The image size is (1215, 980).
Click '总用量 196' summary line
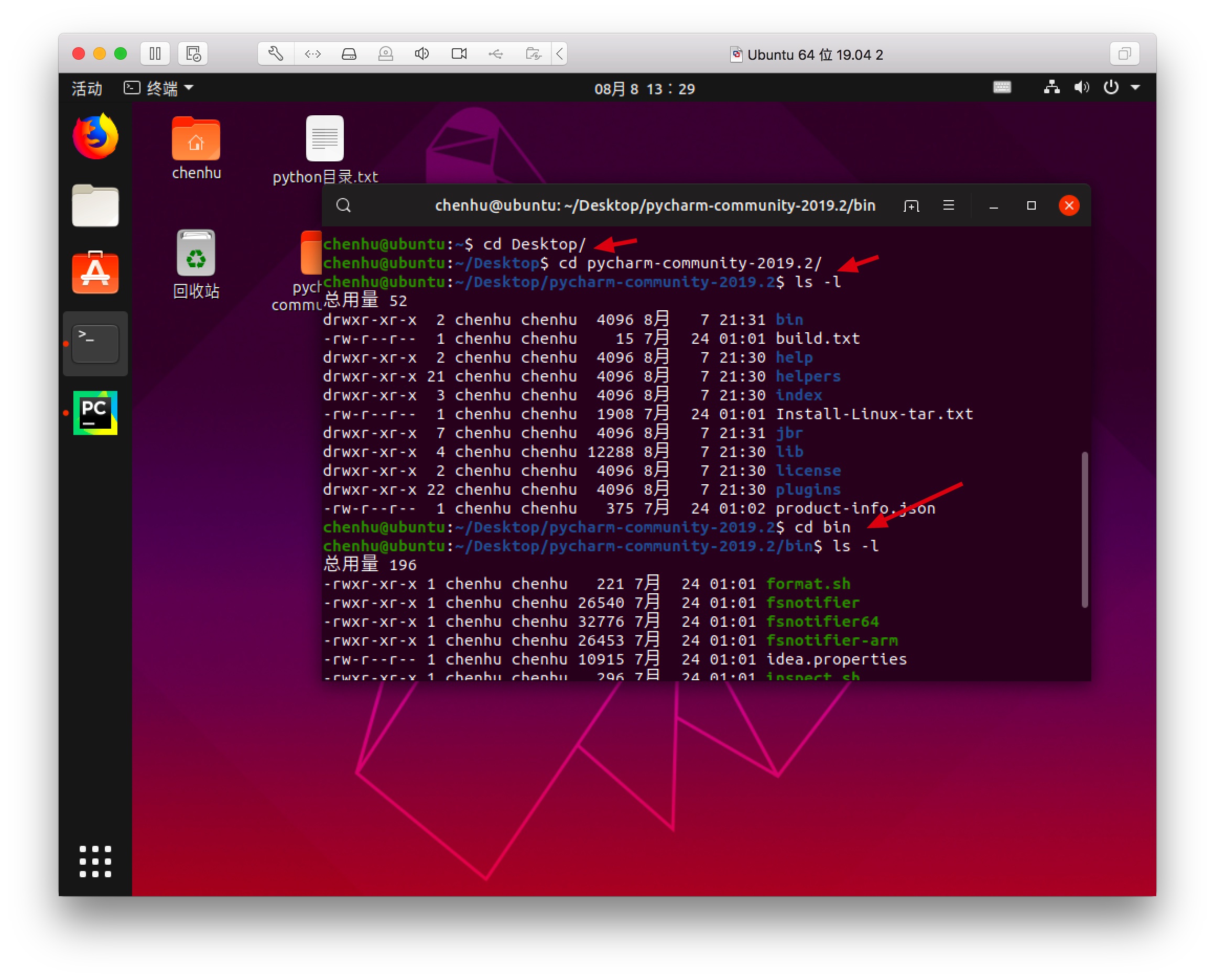(370, 564)
